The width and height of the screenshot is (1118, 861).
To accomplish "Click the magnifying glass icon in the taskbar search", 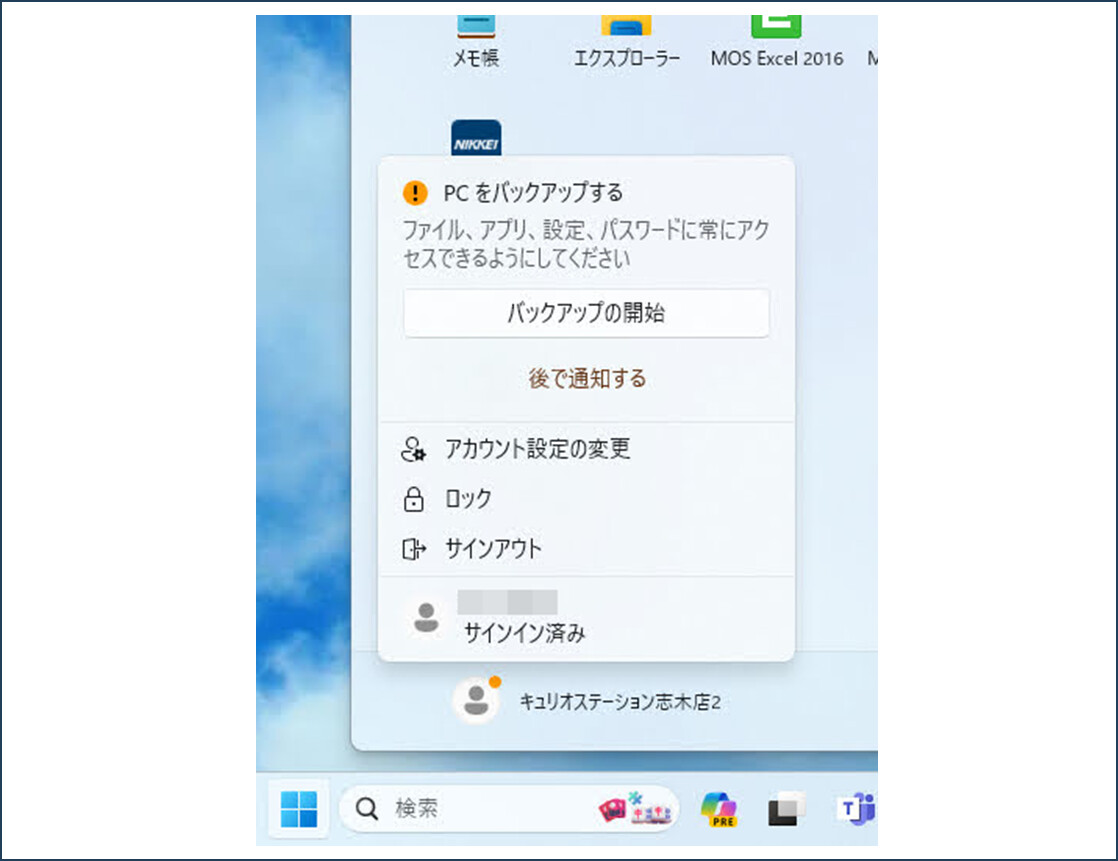I will pos(367,808).
